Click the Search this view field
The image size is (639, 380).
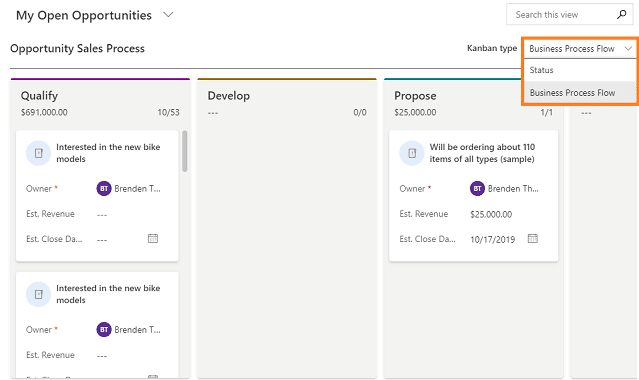coord(569,15)
